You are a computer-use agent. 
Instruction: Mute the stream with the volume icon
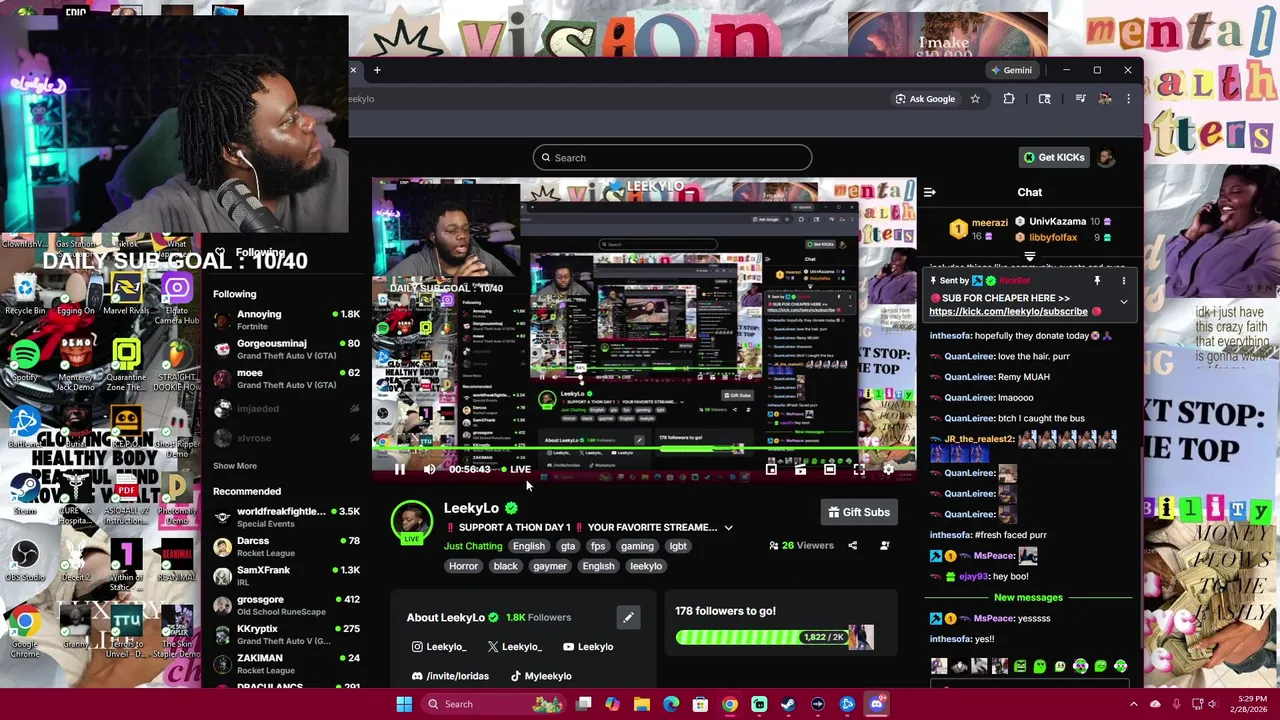(x=429, y=469)
